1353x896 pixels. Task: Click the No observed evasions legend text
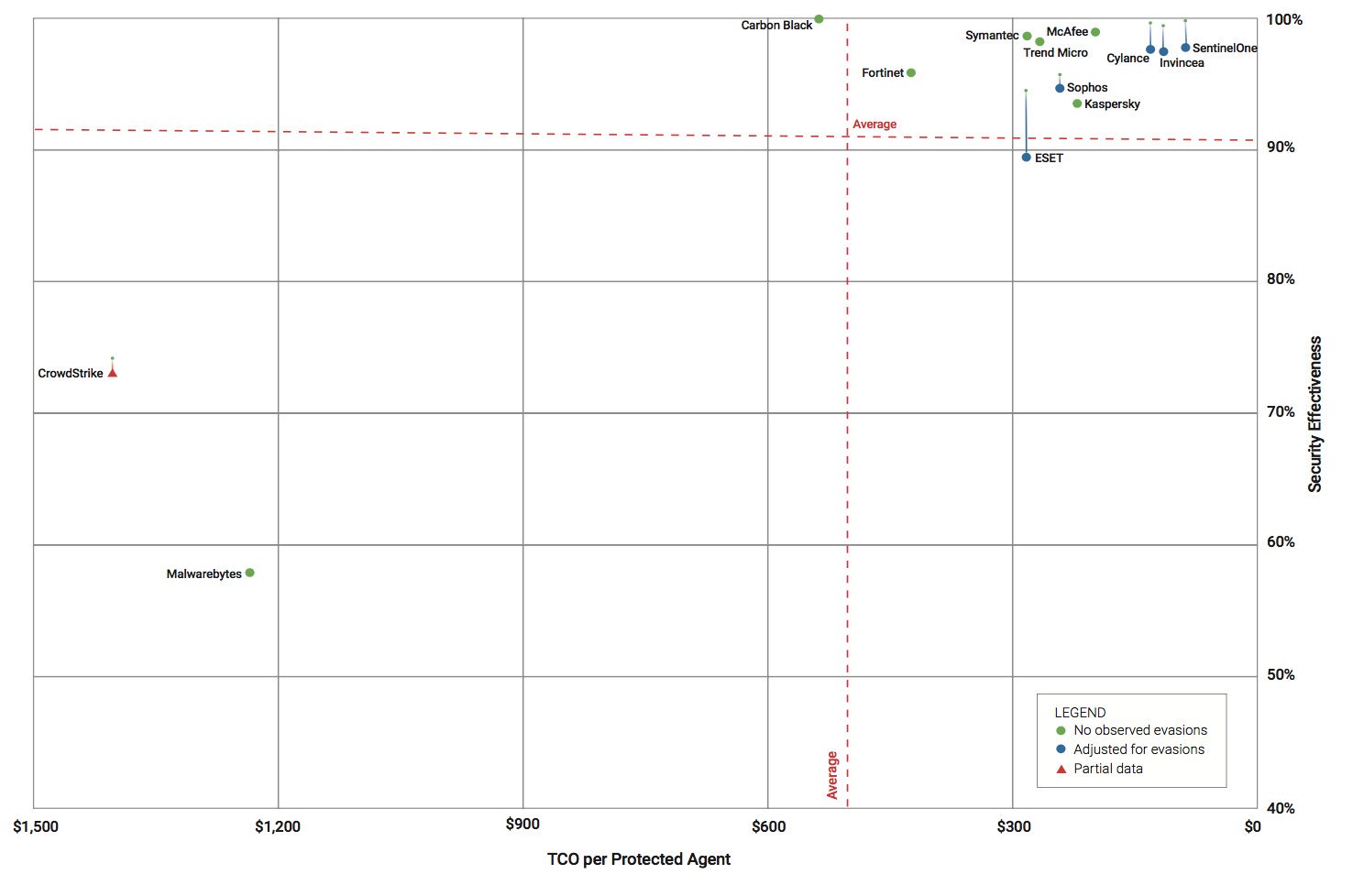coord(1140,730)
